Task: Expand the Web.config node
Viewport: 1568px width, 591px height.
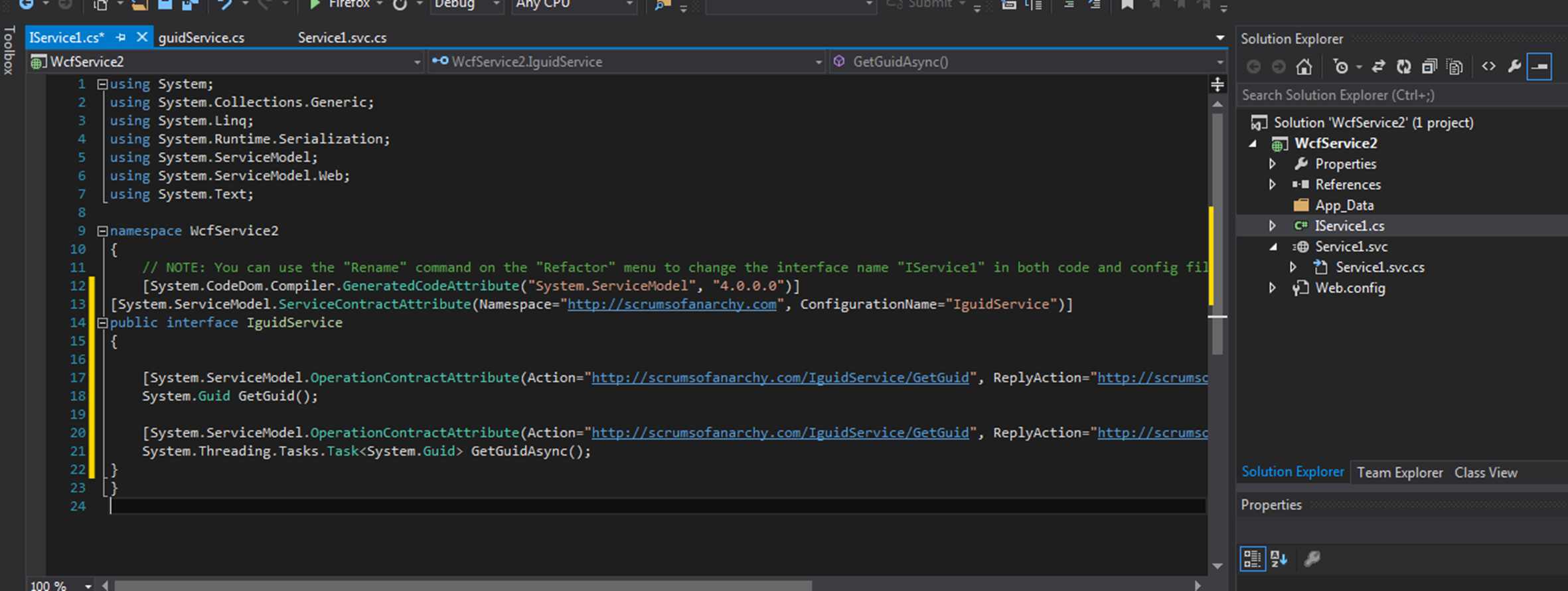Action: coord(1273,288)
